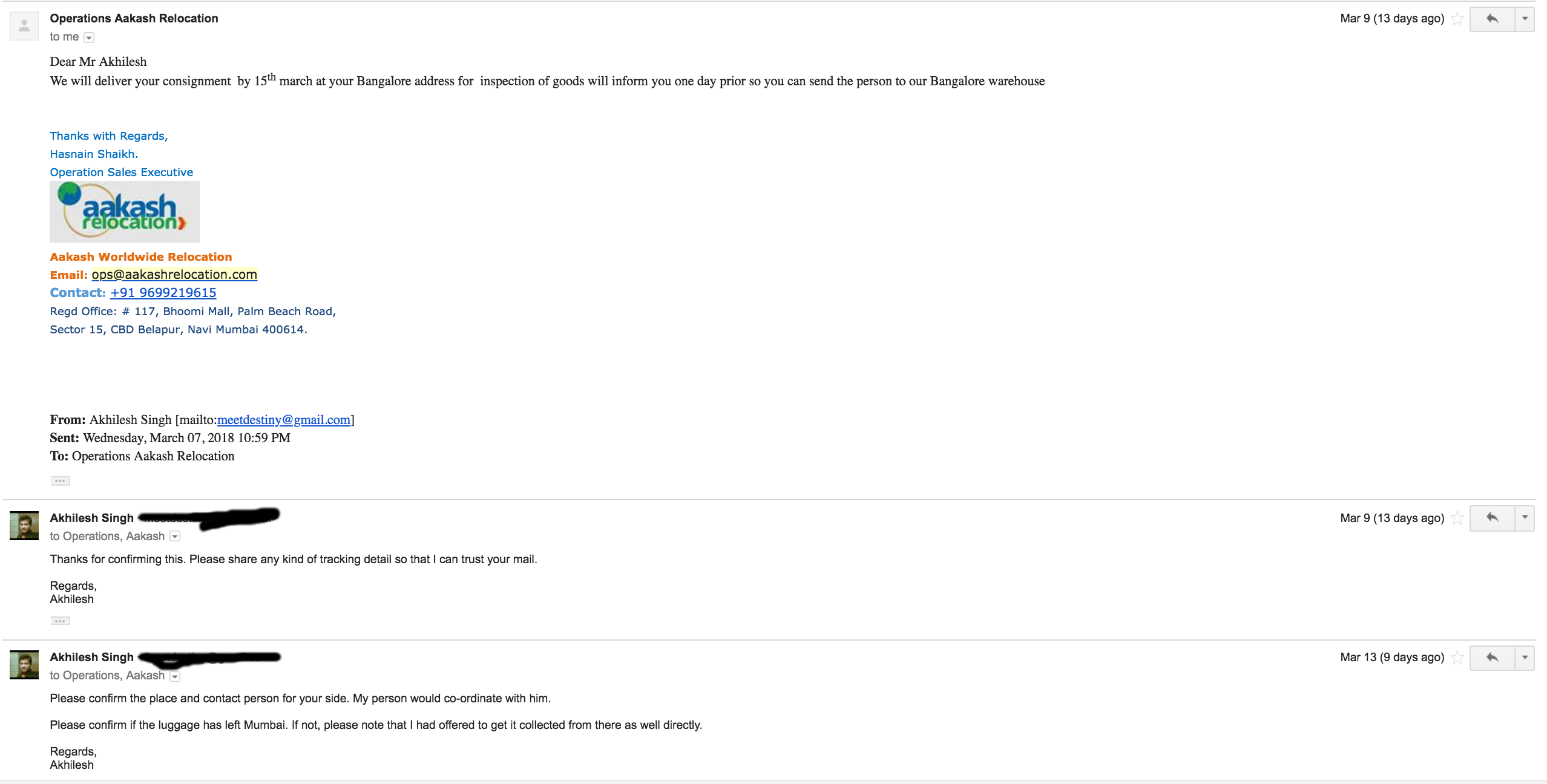Star the first Mar 9 email
1547x784 pixels.
point(1457,19)
